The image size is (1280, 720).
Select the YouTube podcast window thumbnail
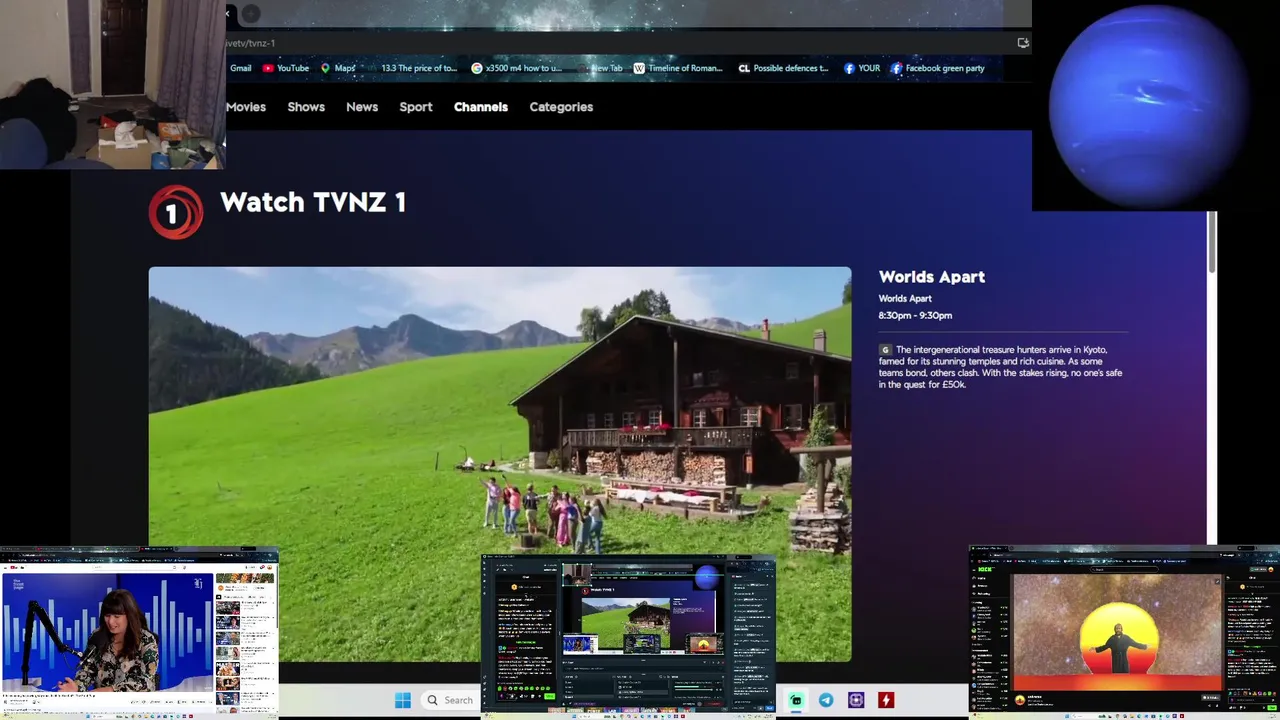(139, 632)
